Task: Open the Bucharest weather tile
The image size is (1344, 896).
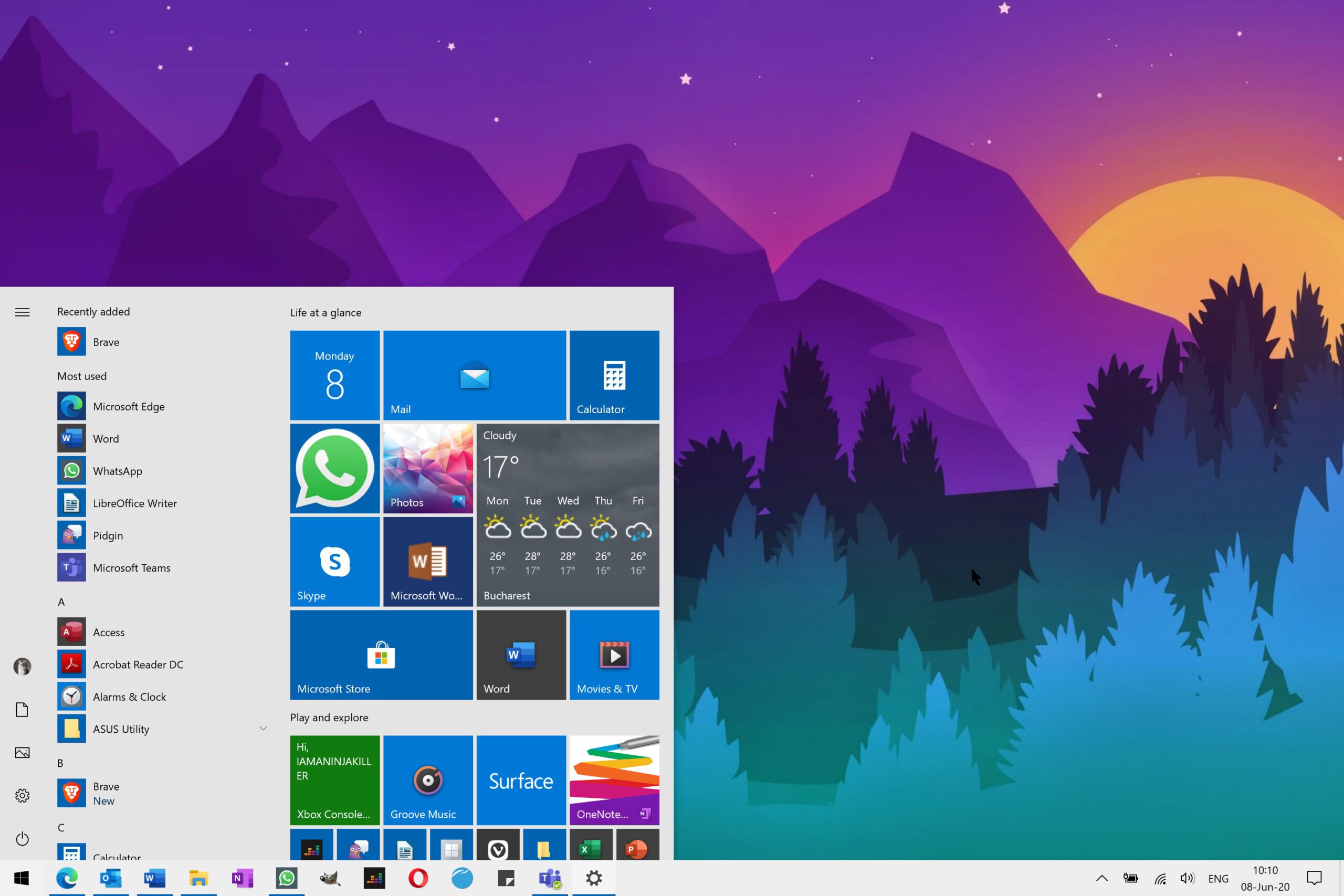Action: tap(568, 515)
